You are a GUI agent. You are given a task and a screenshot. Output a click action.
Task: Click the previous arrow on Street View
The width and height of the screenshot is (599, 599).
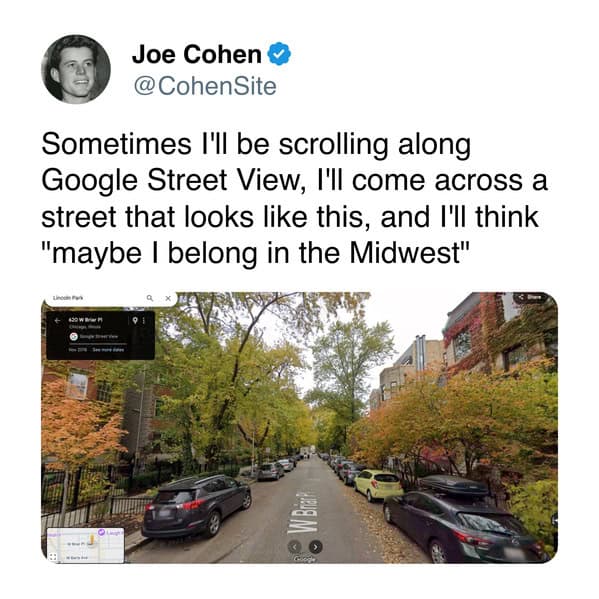pyautogui.click(x=294, y=547)
